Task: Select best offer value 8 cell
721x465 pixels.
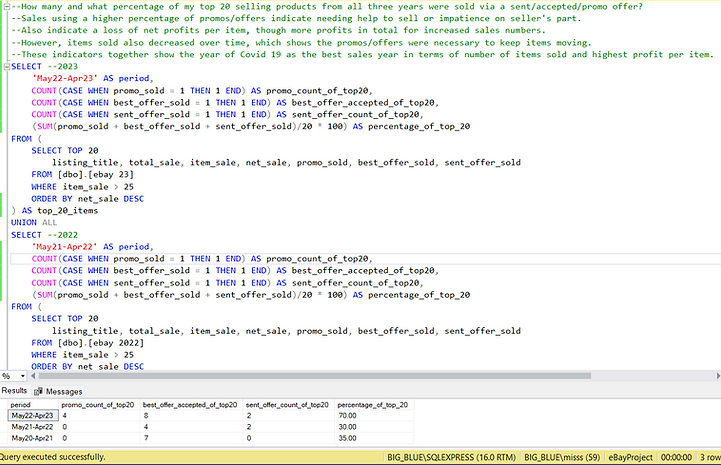Action: click(191, 415)
